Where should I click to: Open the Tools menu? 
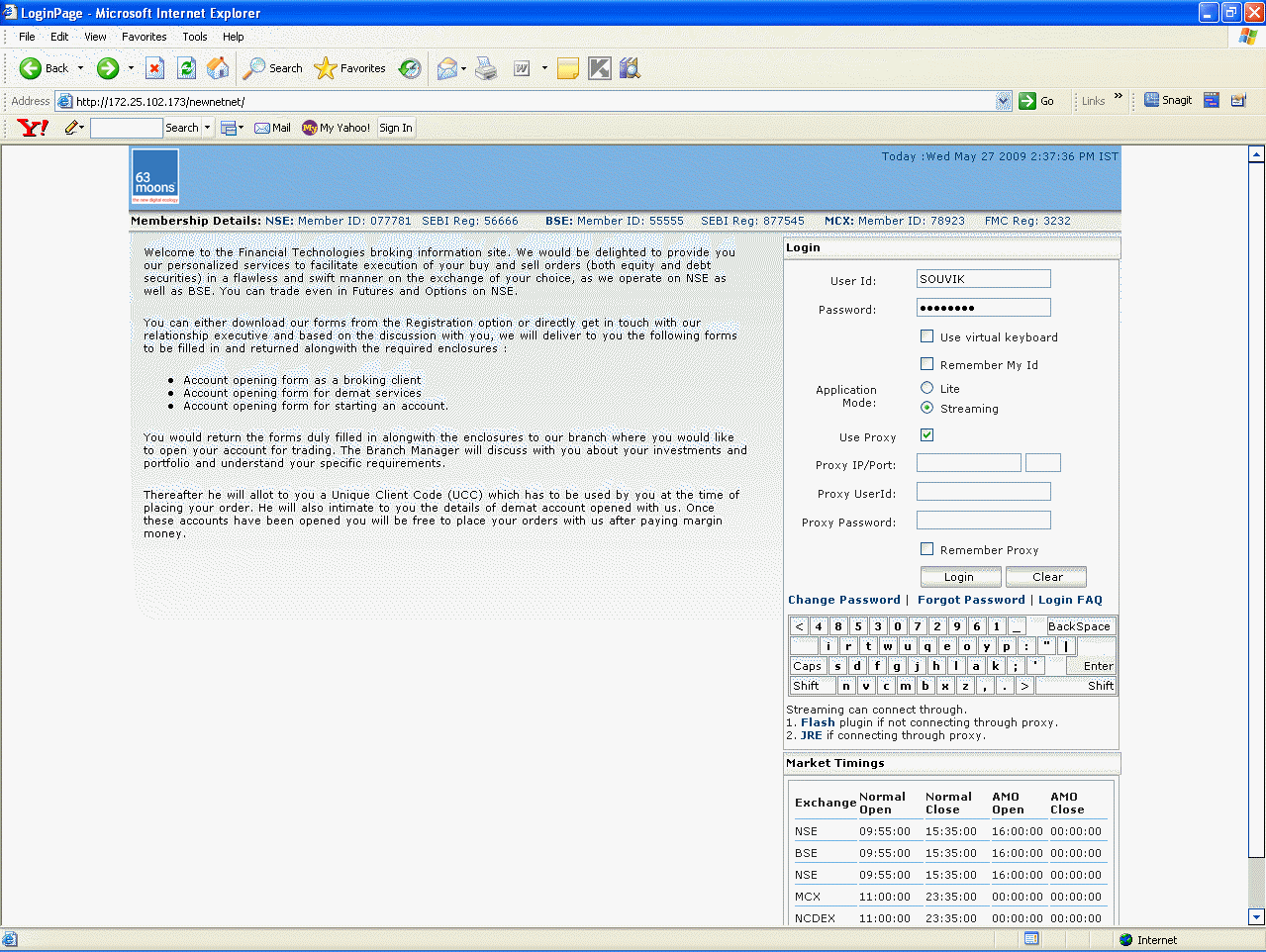coord(194,37)
